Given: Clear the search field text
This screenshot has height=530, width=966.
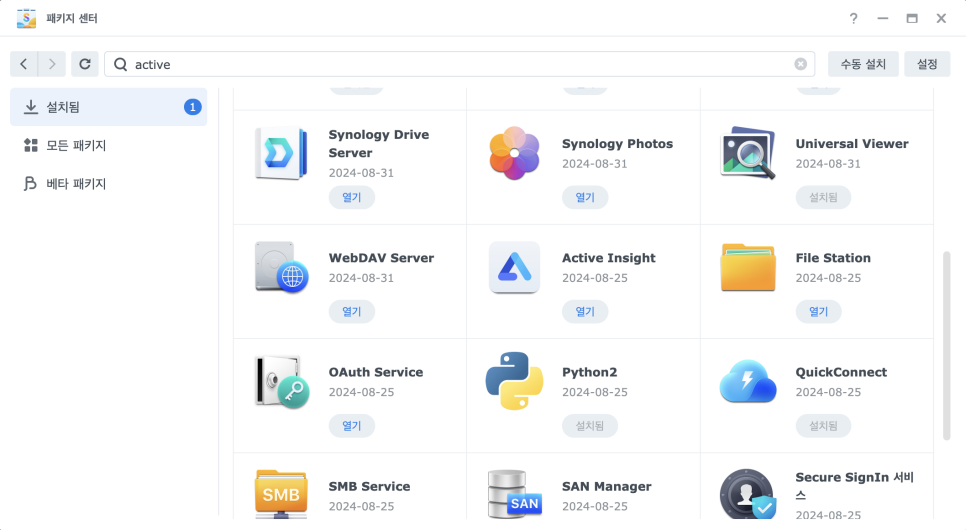Looking at the screenshot, I should click(x=800, y=64).
